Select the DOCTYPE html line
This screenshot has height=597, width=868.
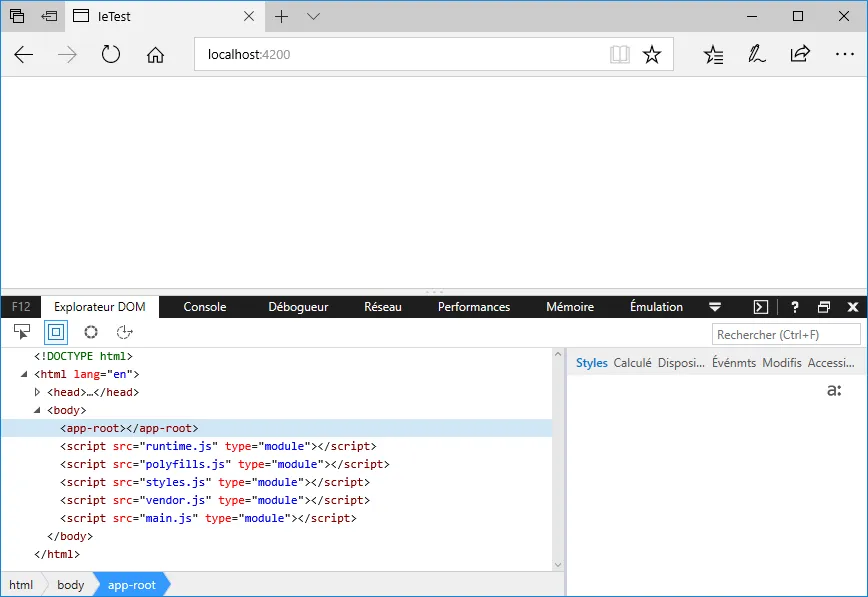click(84, 356)
